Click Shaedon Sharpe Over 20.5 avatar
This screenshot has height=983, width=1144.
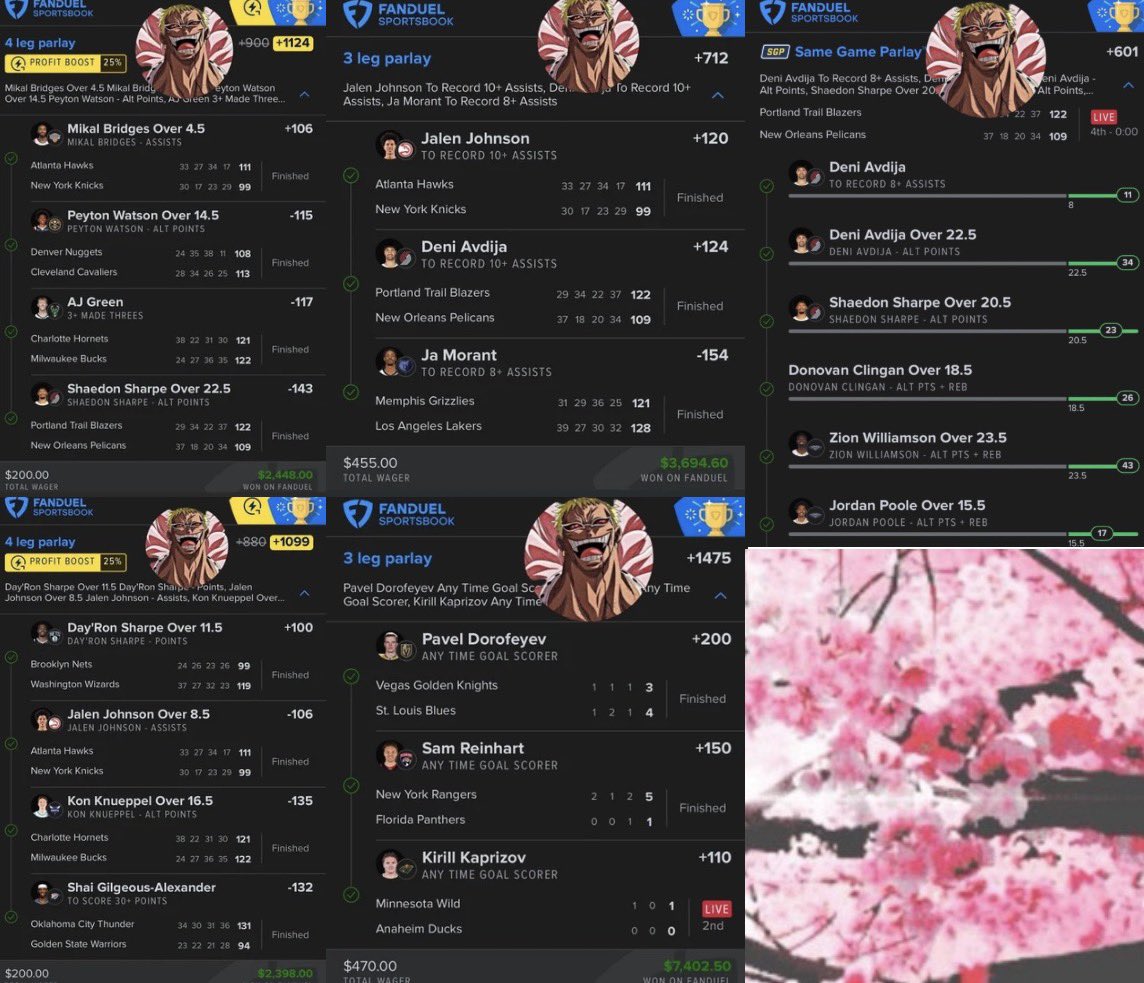click(805, 309)
